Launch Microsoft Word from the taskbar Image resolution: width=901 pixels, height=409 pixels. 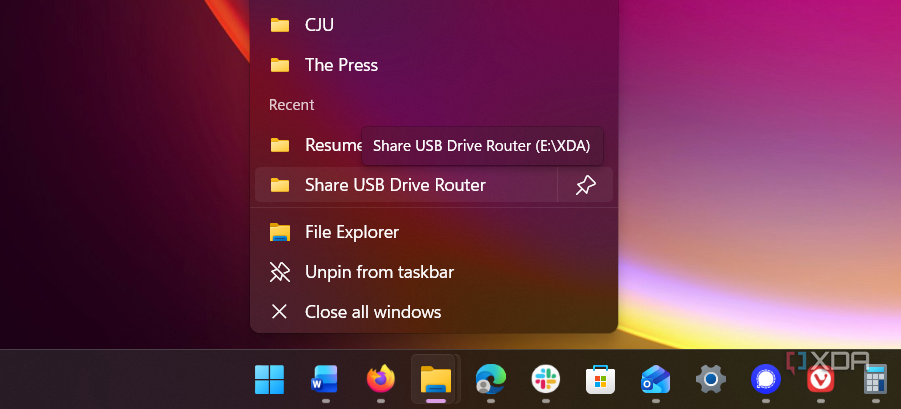325,380
